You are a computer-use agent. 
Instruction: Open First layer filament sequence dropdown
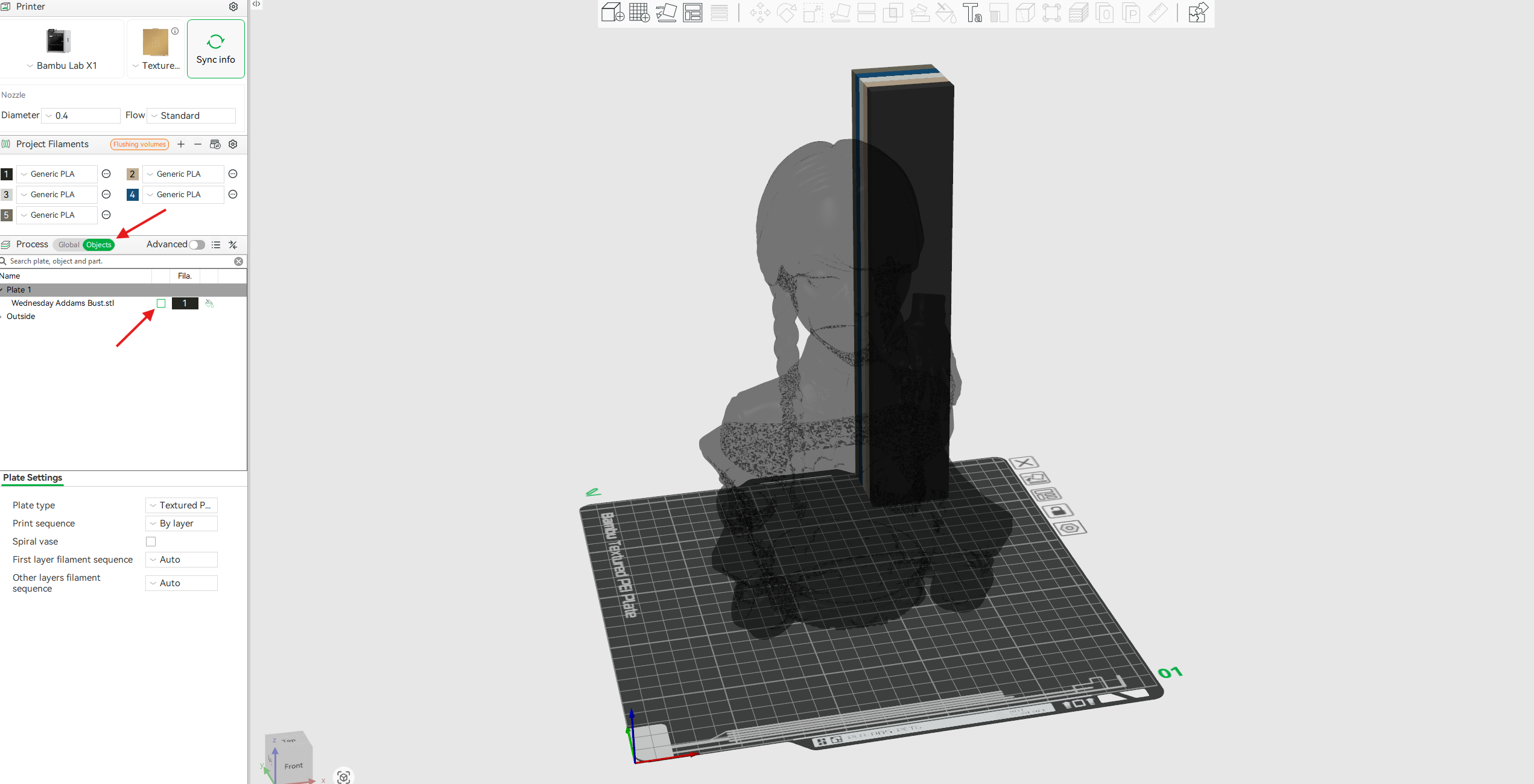click(182, 560)
